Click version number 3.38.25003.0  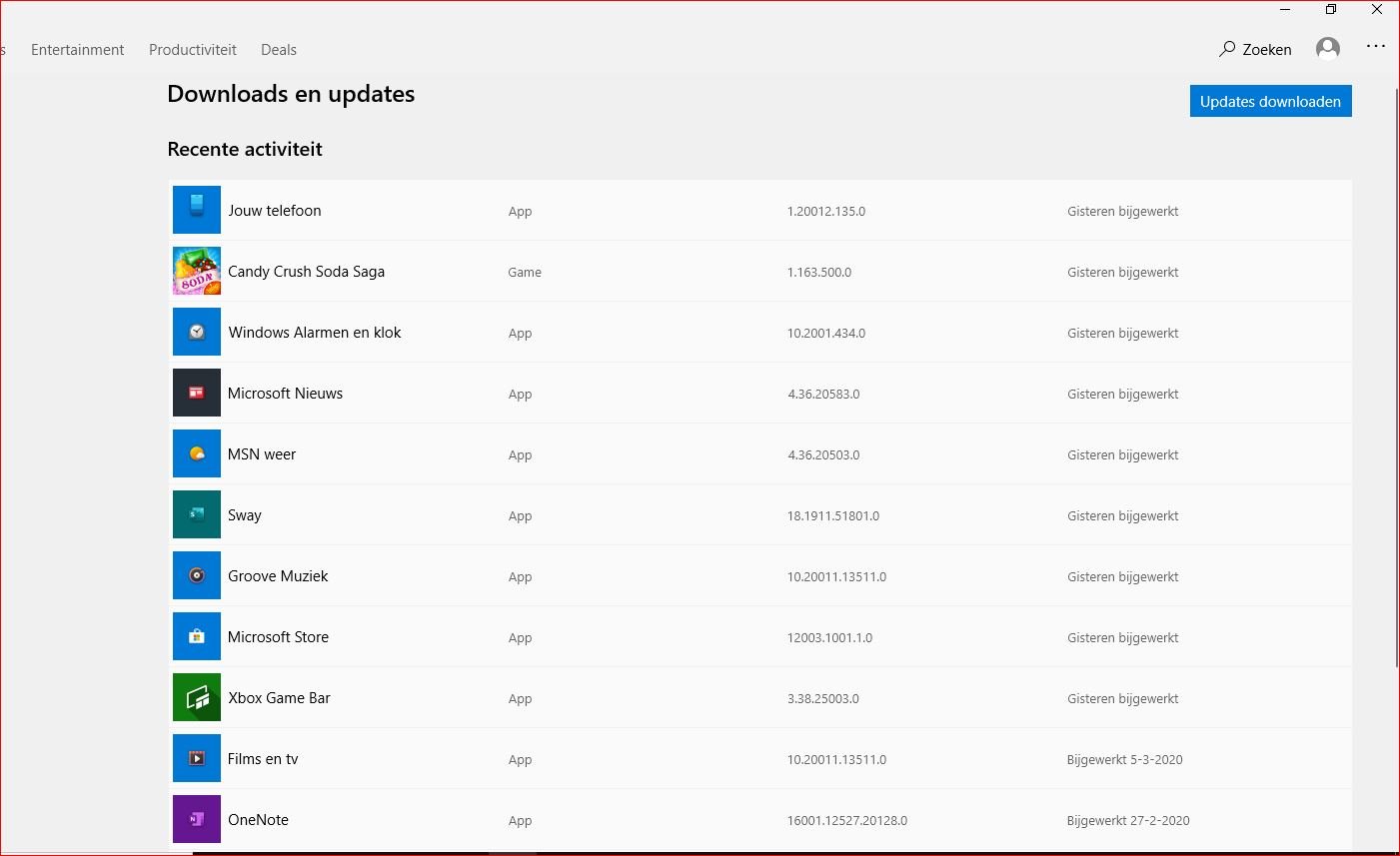(x=823, y=699)
